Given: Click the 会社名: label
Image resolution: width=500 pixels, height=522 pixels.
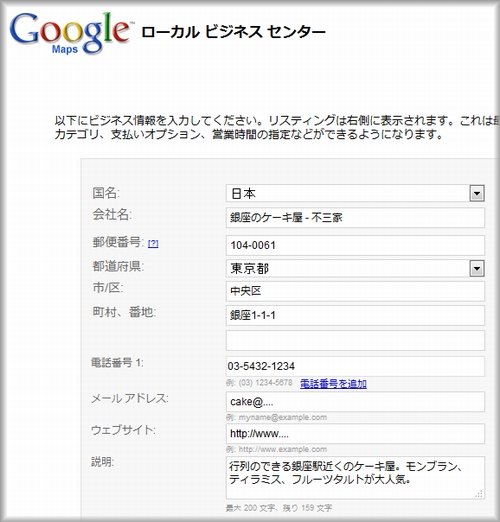Looking at the screenshot, I should click(x=112, y=214).
